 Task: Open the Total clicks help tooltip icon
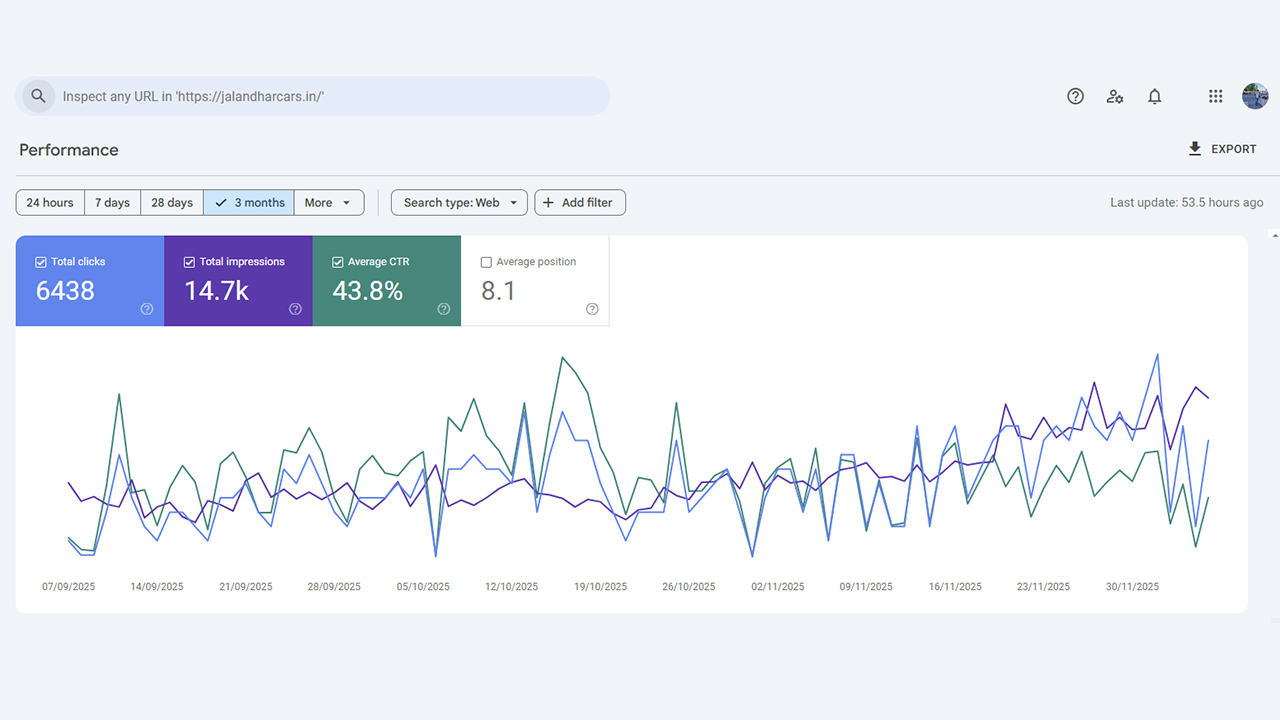tap(146, 309)
